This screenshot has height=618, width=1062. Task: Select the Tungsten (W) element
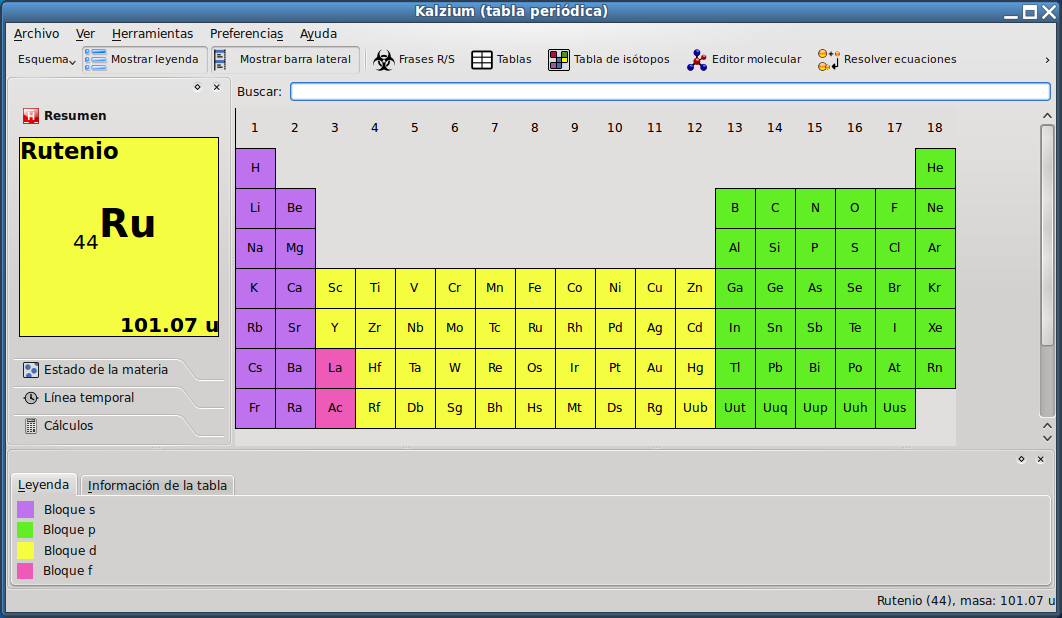455,368
